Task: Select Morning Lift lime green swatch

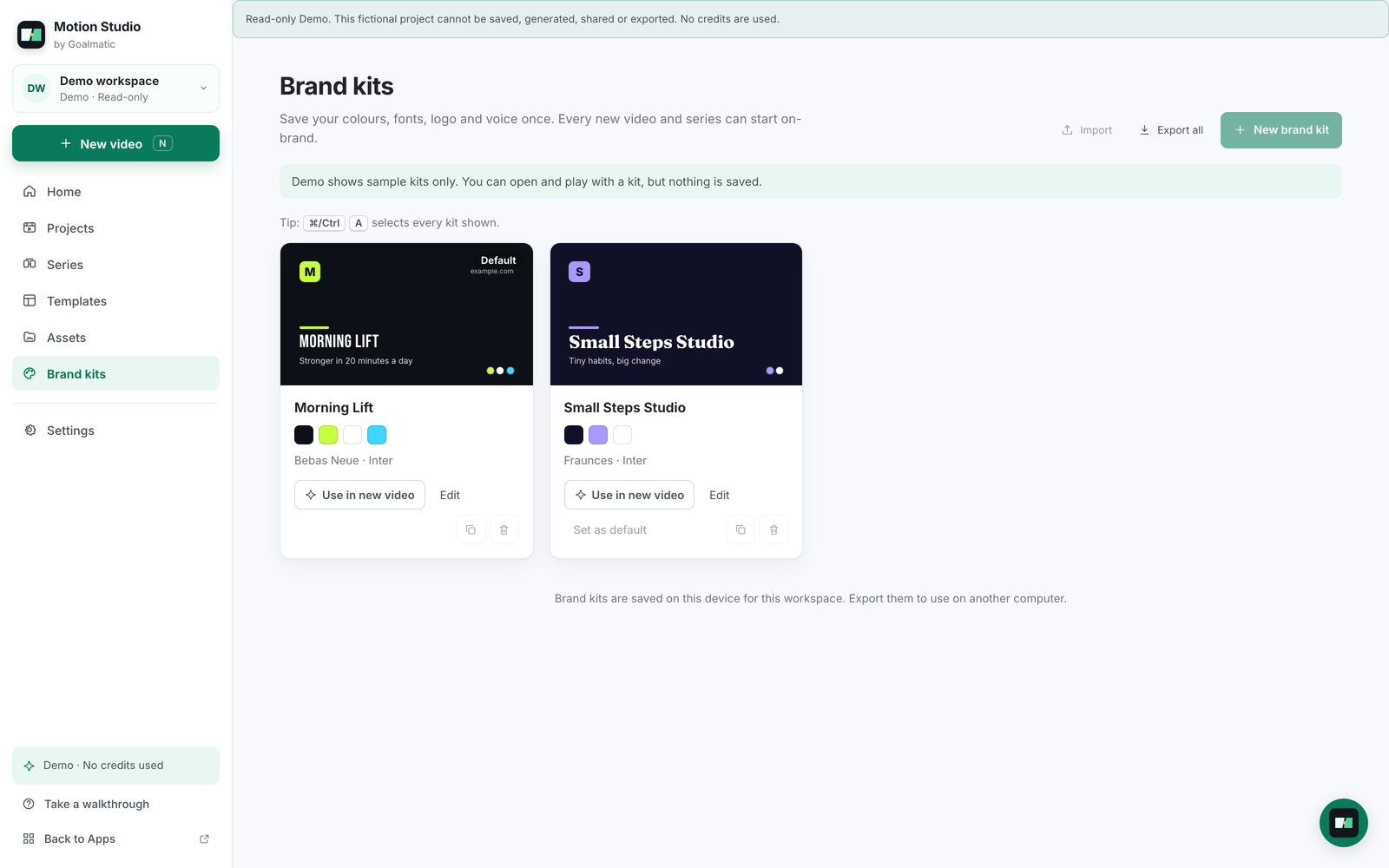Action: [328, 435]
